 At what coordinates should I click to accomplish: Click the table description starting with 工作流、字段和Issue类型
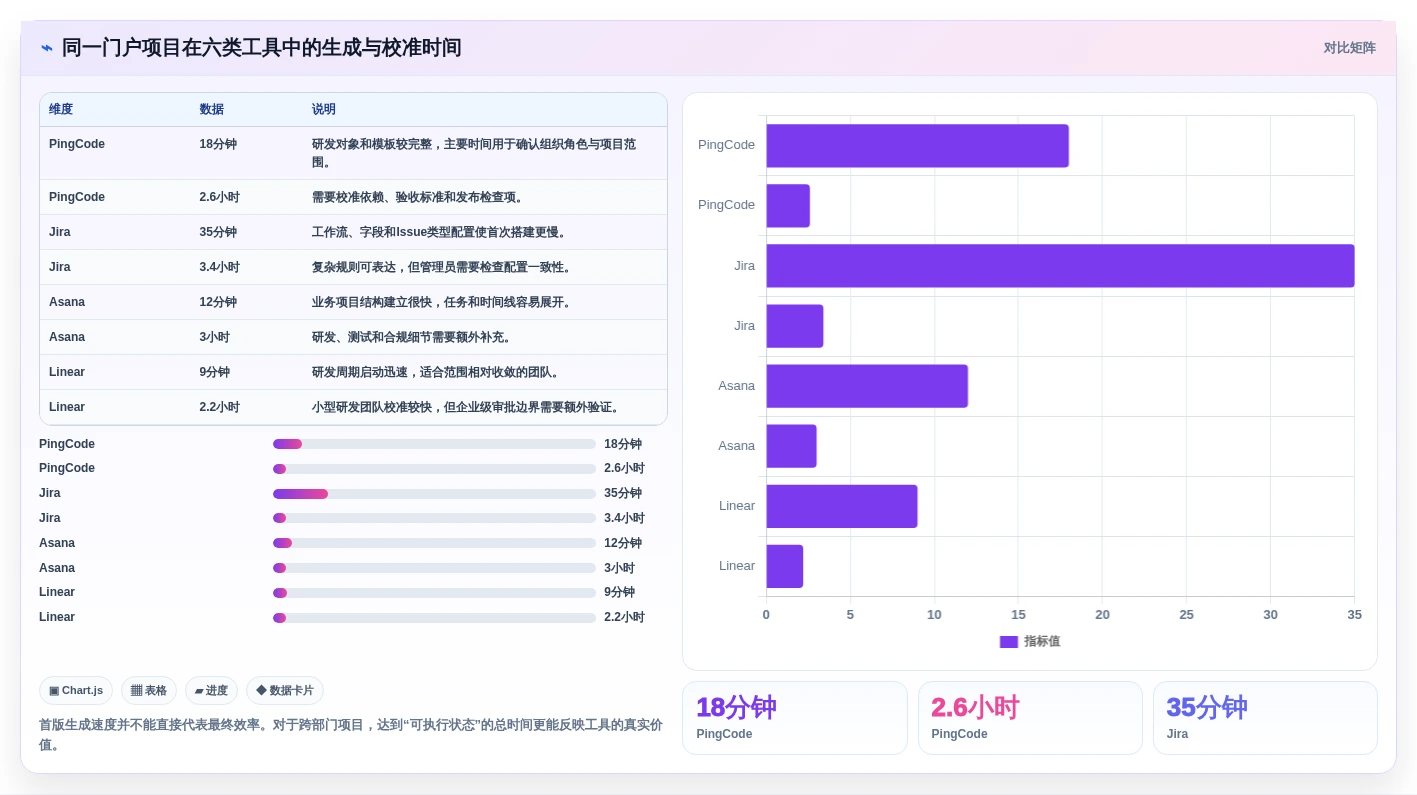point(441,232)
